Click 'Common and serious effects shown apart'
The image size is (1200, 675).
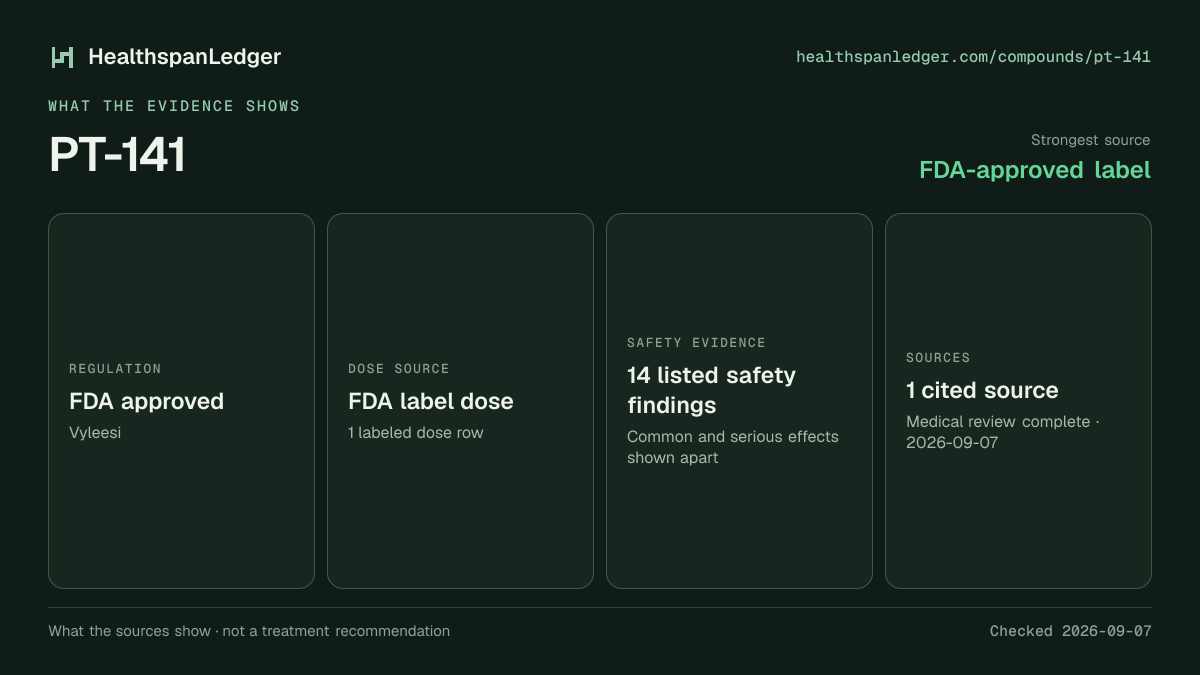(x=733, y=447)
